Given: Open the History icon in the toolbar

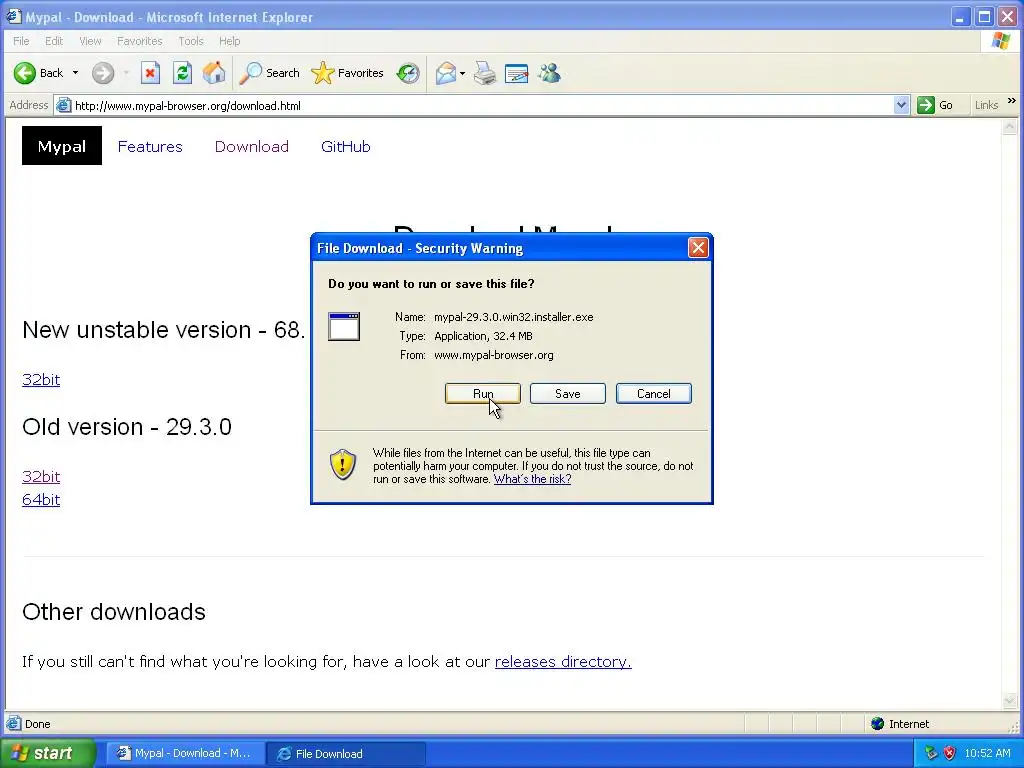Looking at the screenshot, I should pos(408,73).
